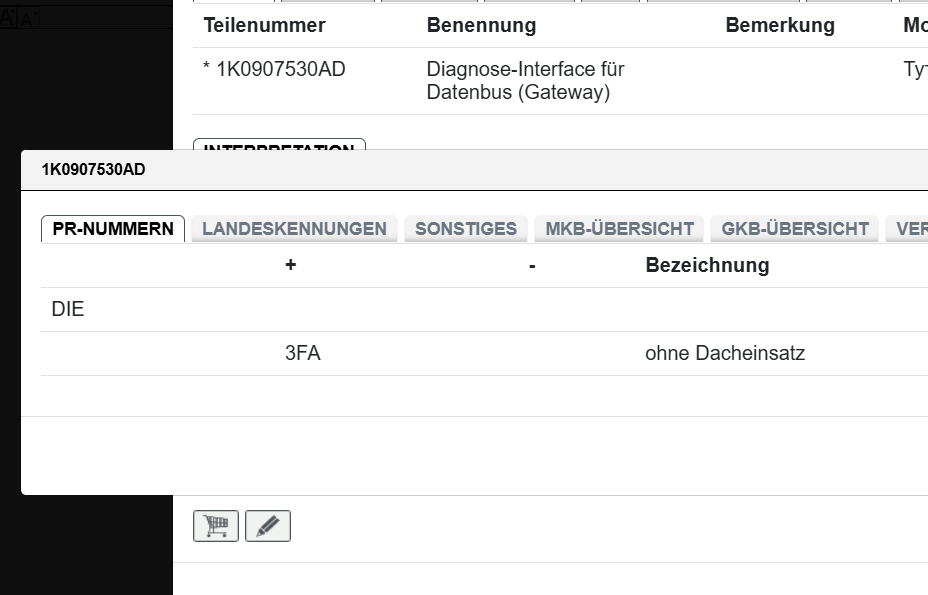Click the Bezeichnung column header
This screenshot has width=928, height=595.
pyautogui.click(x=707, y=265)
